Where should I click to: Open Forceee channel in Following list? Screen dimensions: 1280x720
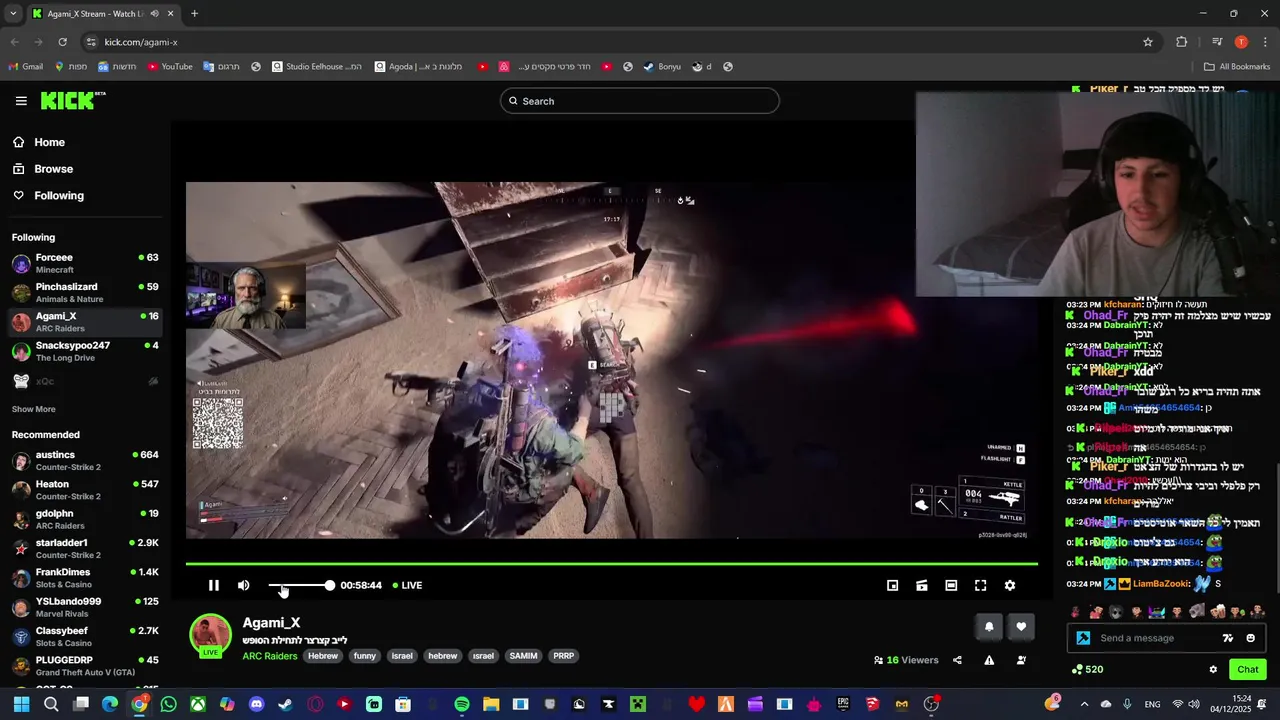pyautogui.click(x=85, y=263)
